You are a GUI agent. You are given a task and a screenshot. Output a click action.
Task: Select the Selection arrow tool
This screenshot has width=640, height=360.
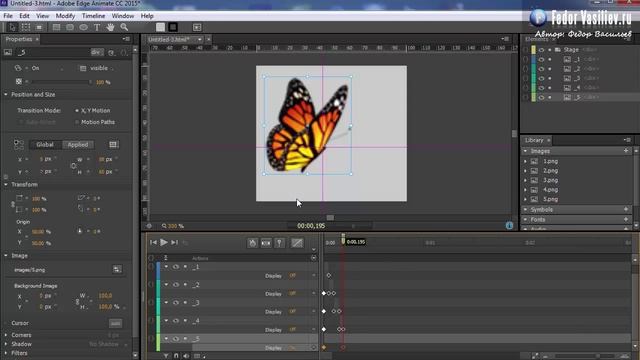pos(12,27)
